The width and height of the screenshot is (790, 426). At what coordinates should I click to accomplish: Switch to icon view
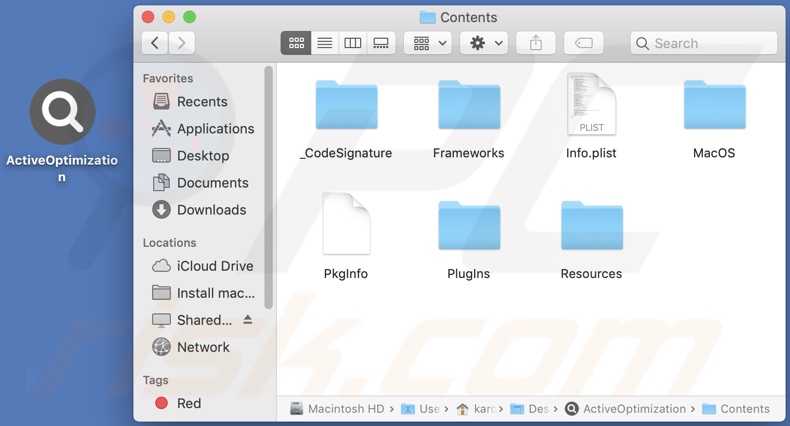[296, 43]
